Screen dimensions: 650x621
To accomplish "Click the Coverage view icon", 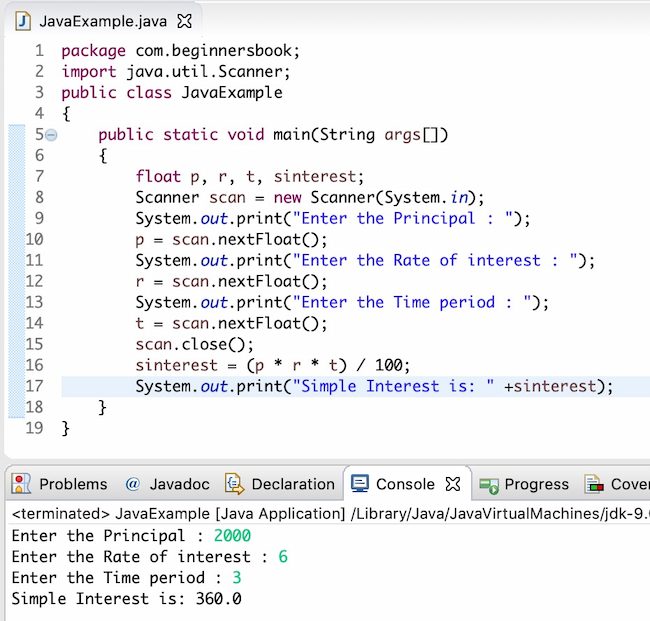I will pos(594,484).
